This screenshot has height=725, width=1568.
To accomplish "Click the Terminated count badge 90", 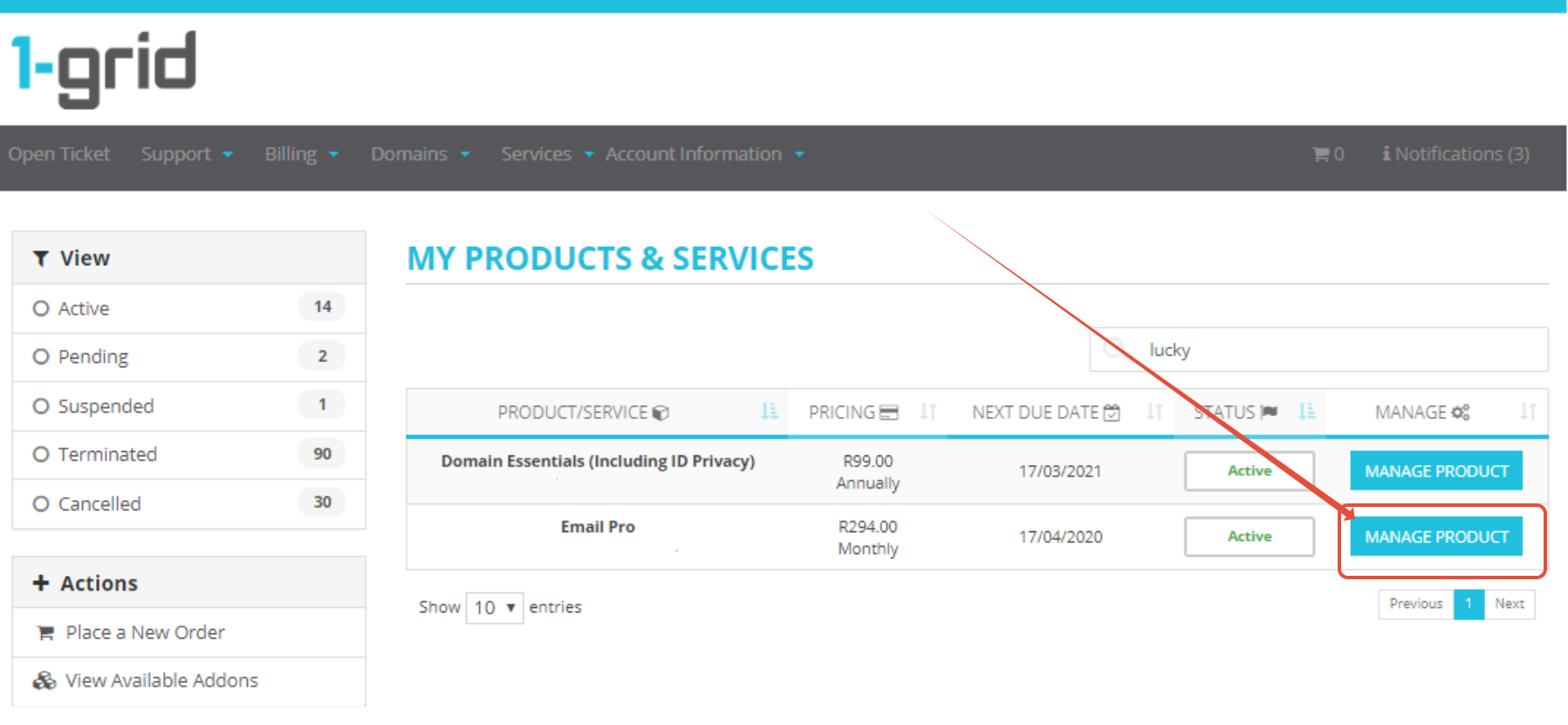I will (322, 454).
